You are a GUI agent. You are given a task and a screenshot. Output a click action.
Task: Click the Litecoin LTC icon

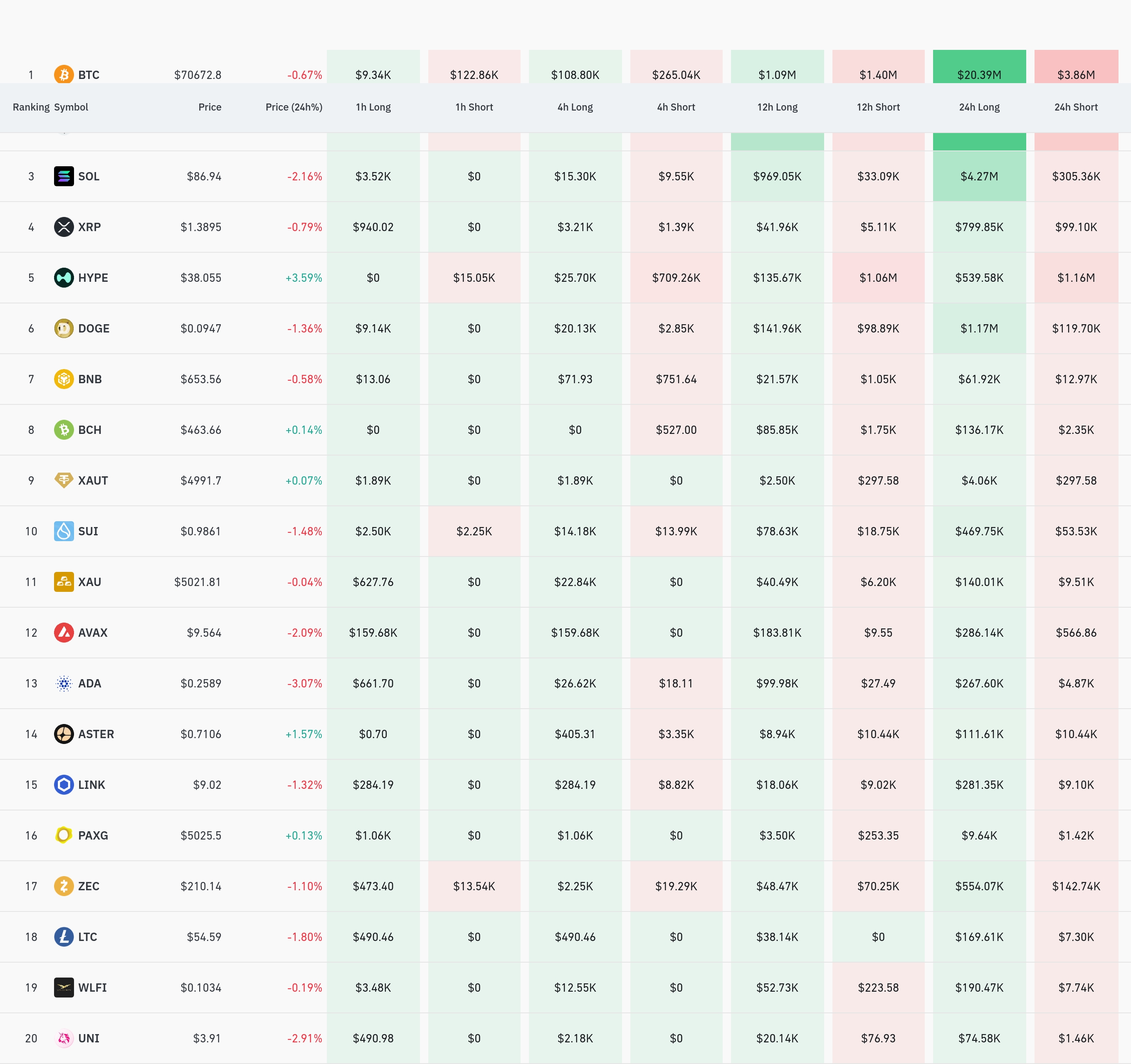click(x=64, y=937)
